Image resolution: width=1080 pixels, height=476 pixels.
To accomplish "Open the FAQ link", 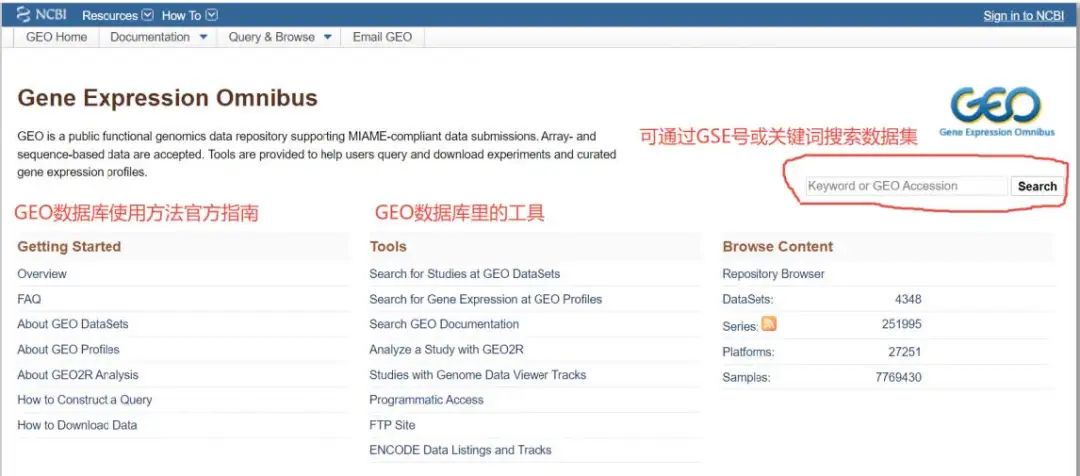I will click(x=29, y=299).
